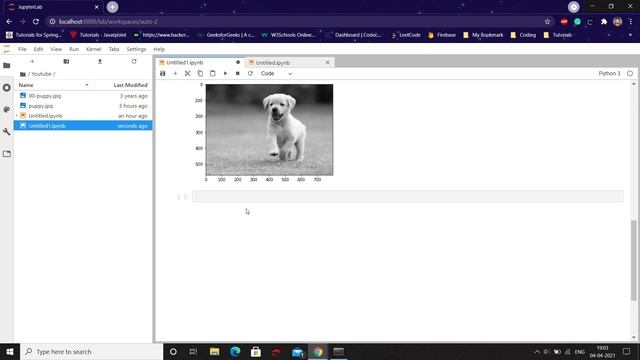
Task: Open the tabs sidebar icon
Action: tap(7, 154)
